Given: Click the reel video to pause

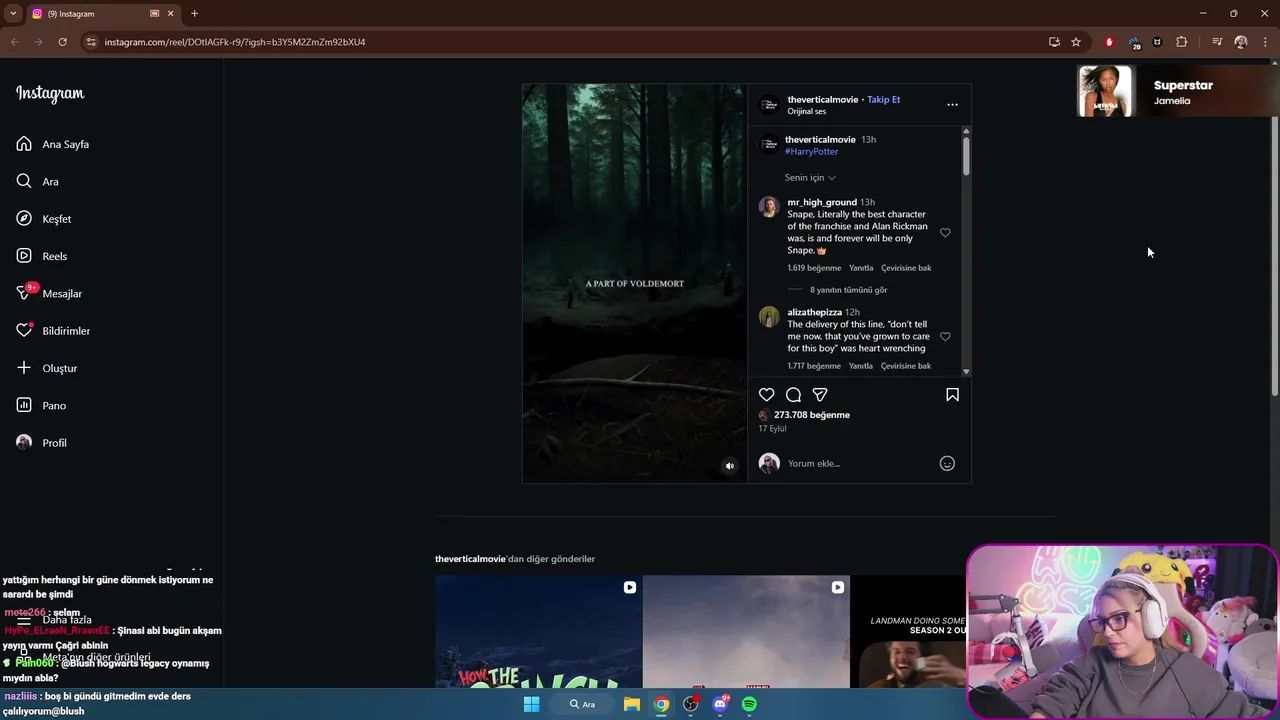Looking at the screenshot, I should click(634, 283).
